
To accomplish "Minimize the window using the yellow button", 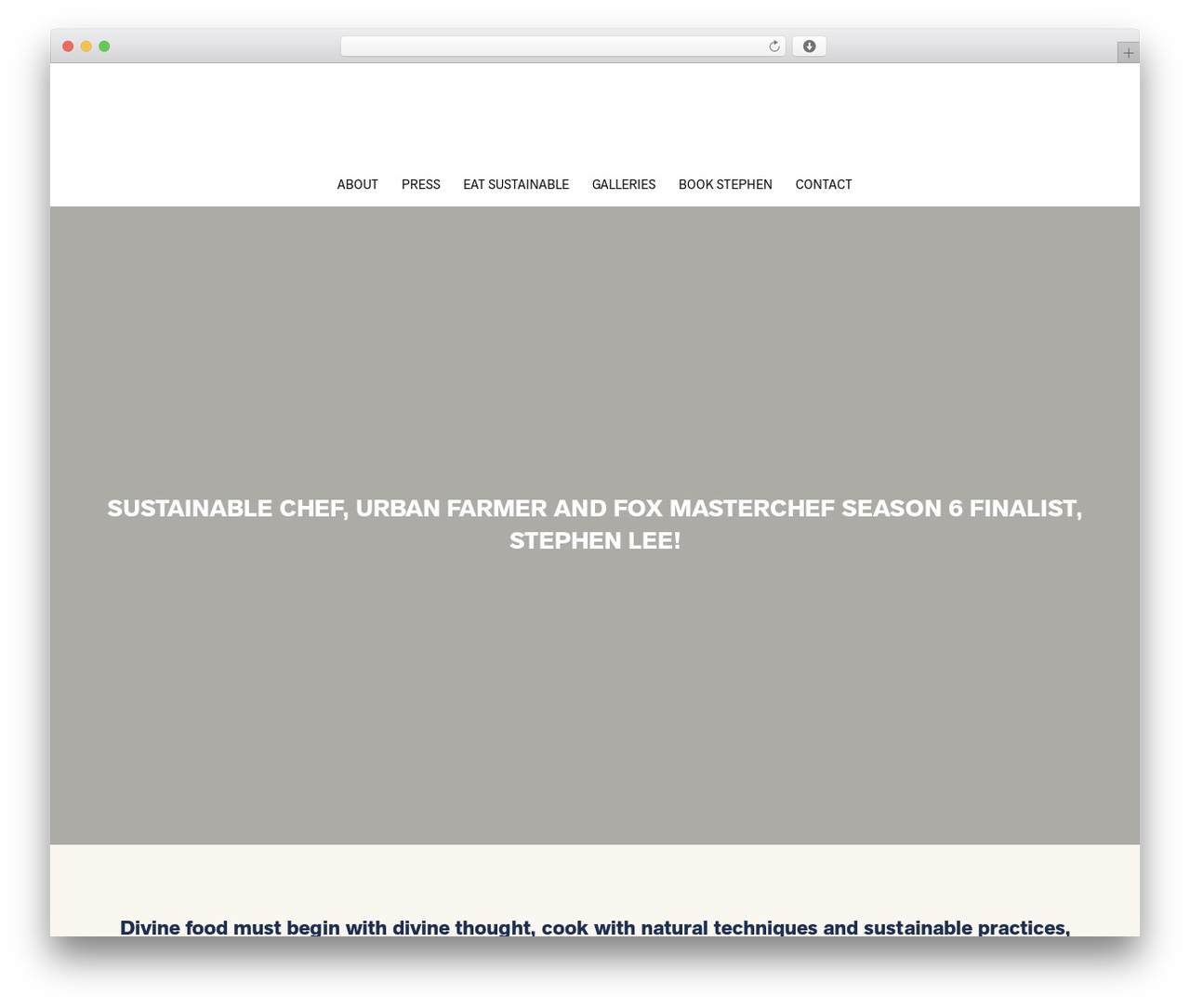I will click(86, 46).
